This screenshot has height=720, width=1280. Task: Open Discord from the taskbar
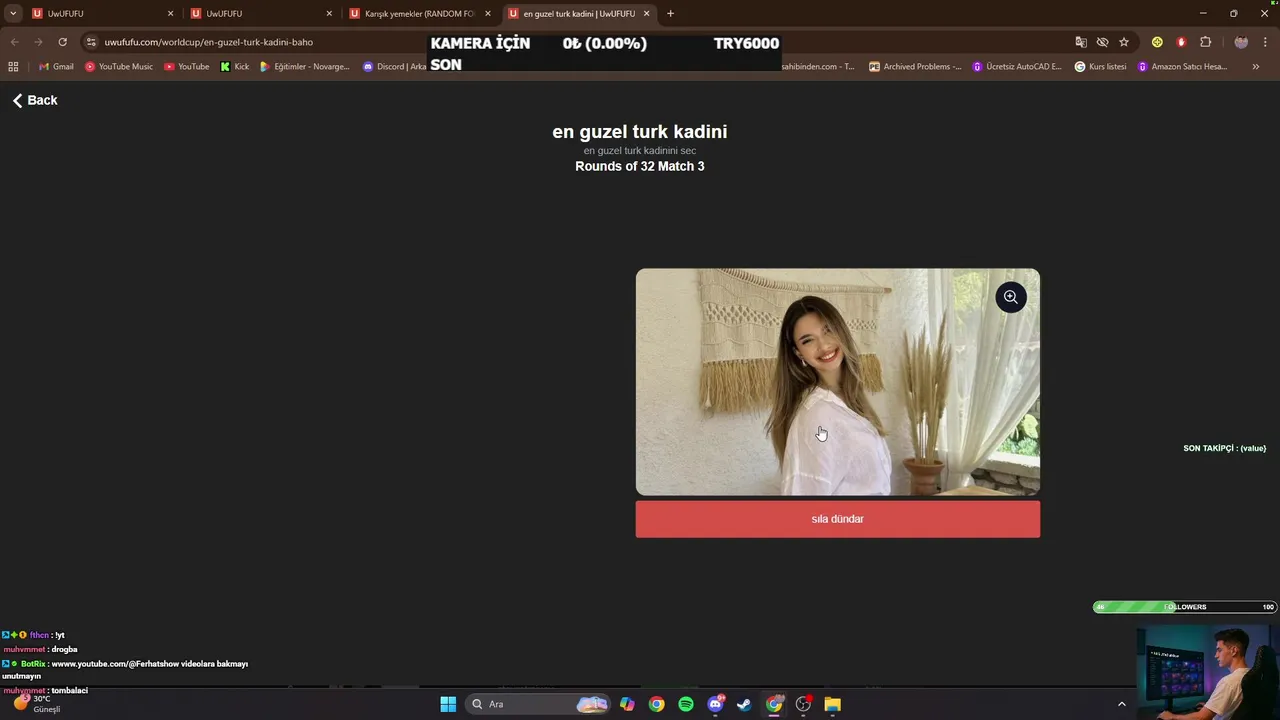pos(715,704)
